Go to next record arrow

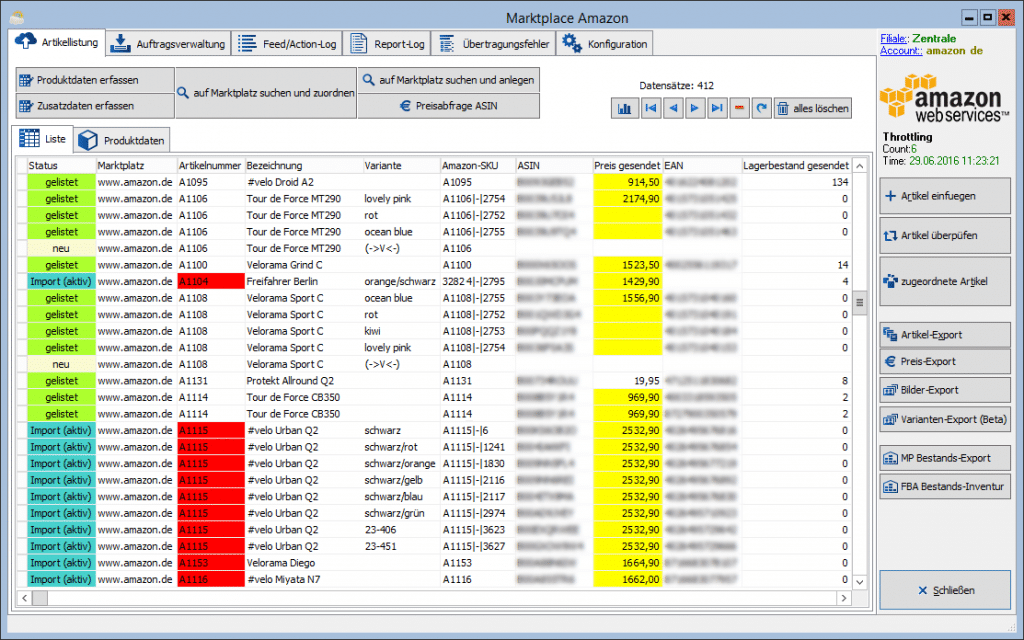[x=695, y=108]
